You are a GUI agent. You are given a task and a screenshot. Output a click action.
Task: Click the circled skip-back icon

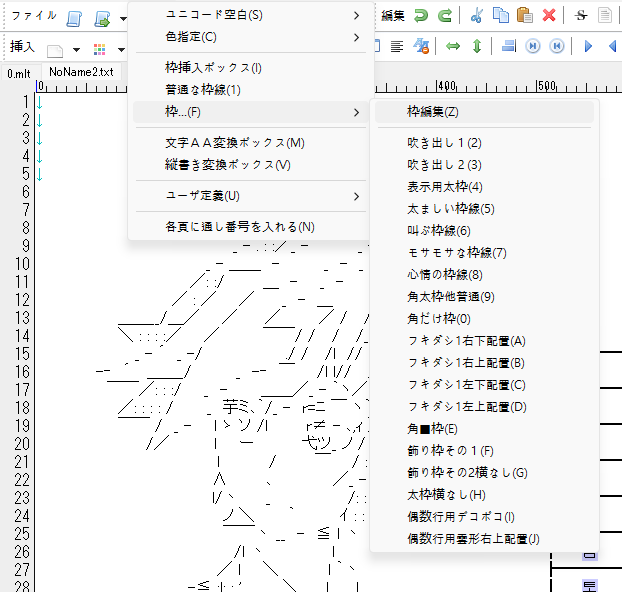557,46
